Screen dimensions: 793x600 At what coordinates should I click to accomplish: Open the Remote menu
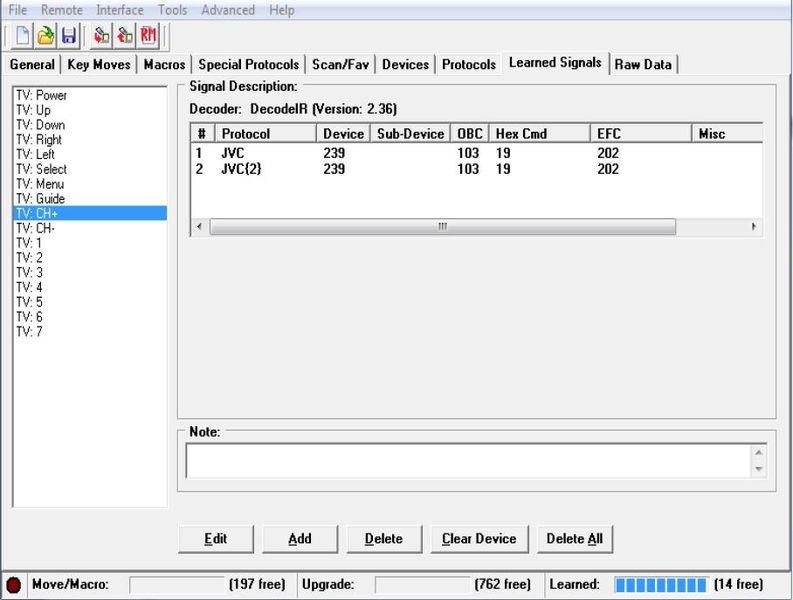(62, 10)
